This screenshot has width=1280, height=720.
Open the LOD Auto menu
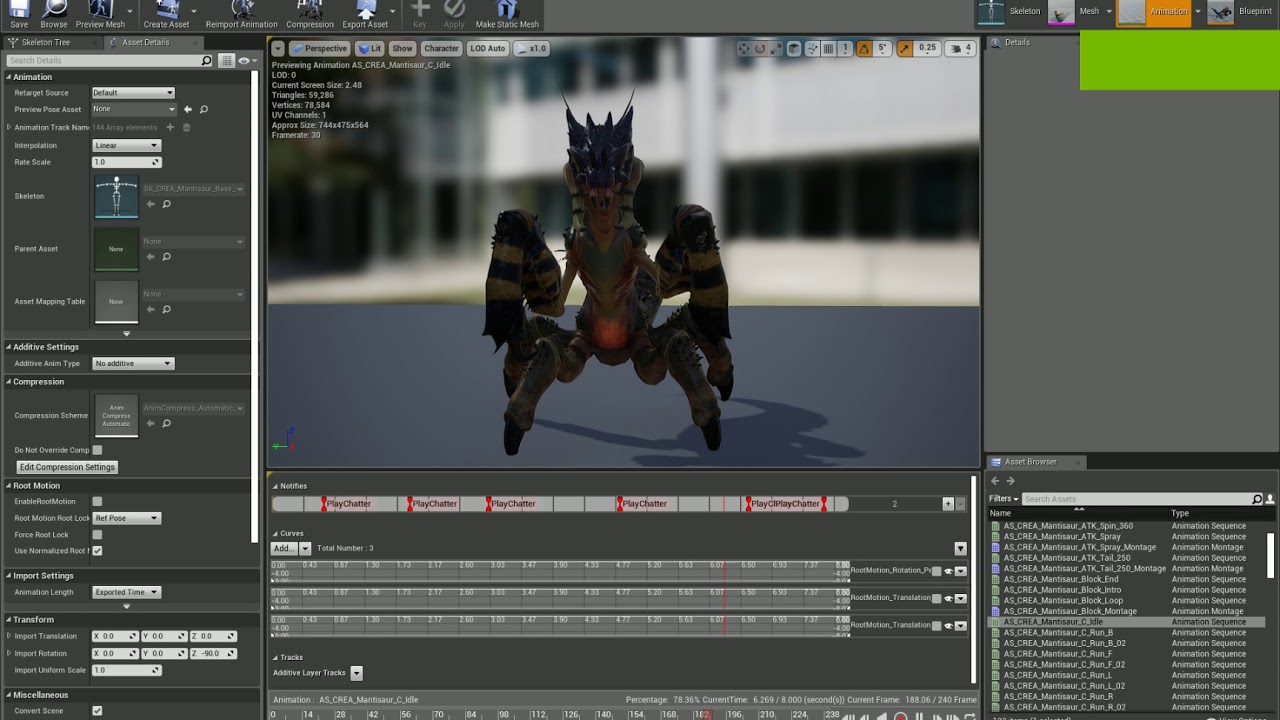pyautogui.click(x=488, y=48)
